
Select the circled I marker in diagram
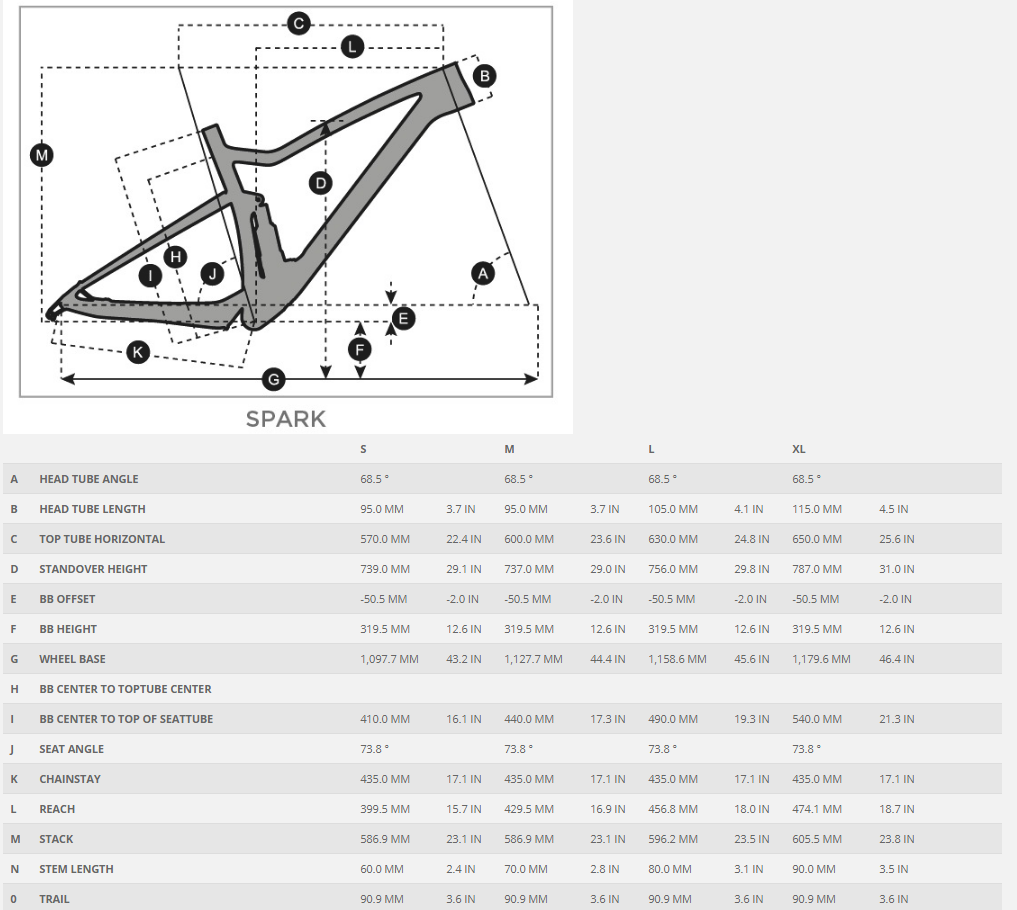click(150, 276)
